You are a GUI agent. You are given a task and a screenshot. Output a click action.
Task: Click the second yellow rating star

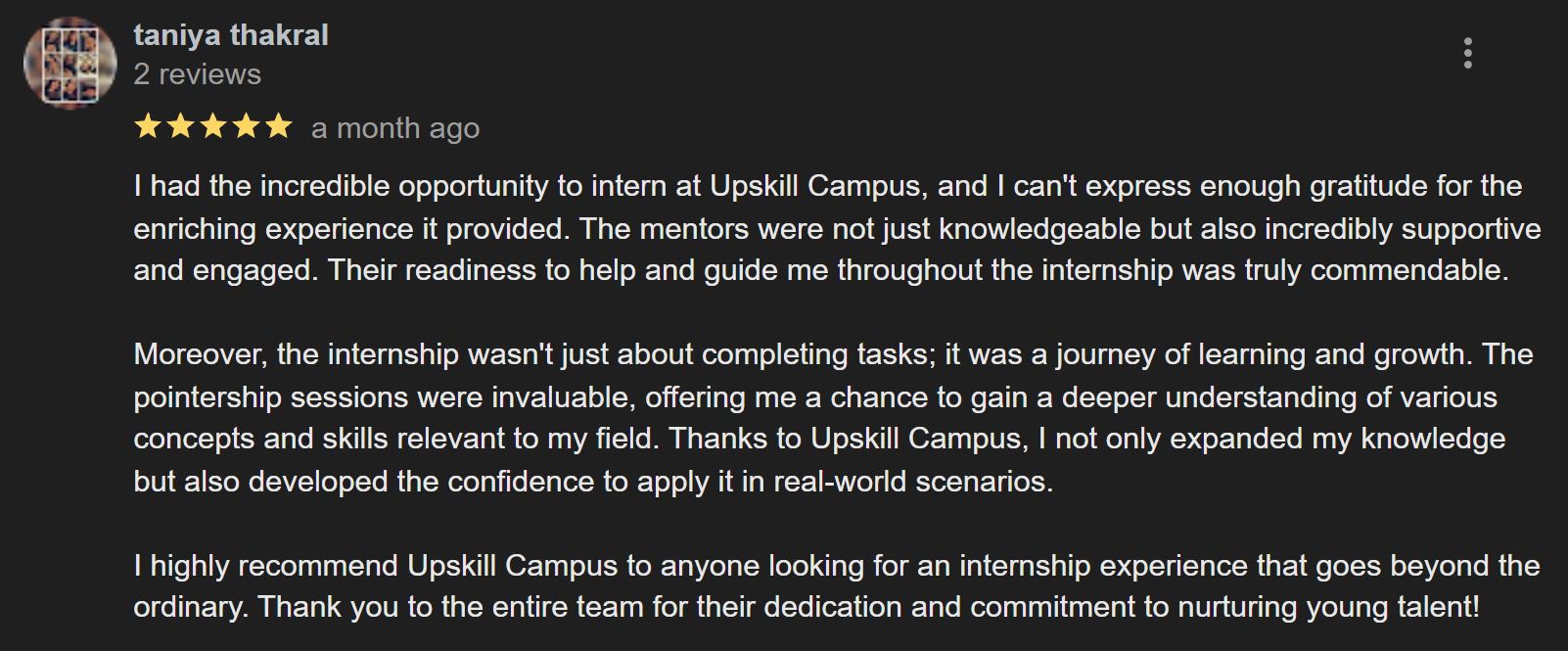pos(180,126)
